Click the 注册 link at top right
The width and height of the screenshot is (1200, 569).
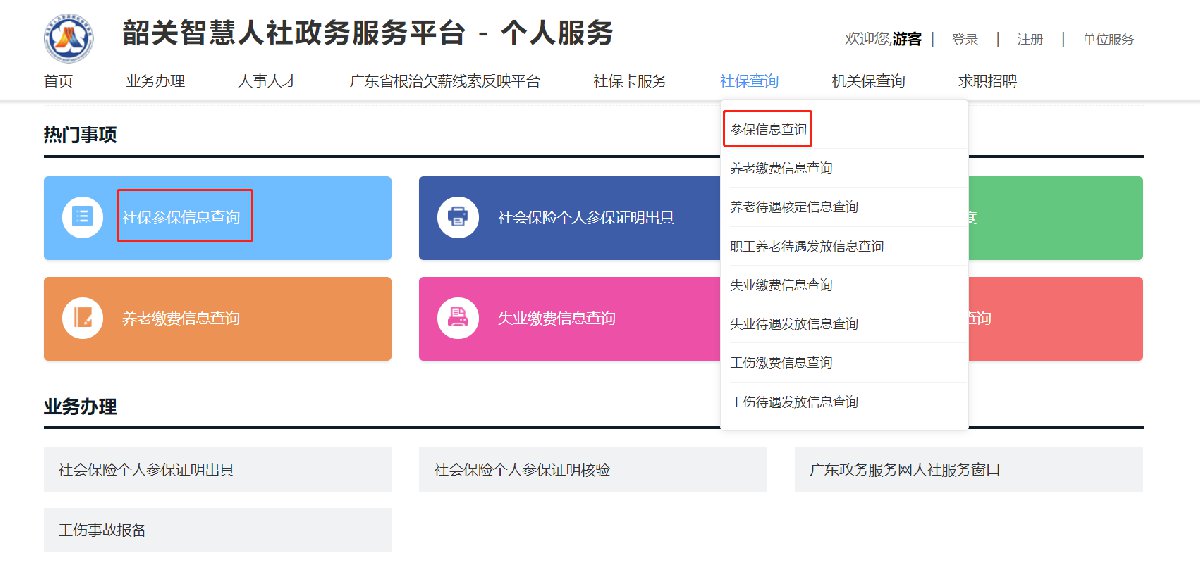coord(1030,40)
